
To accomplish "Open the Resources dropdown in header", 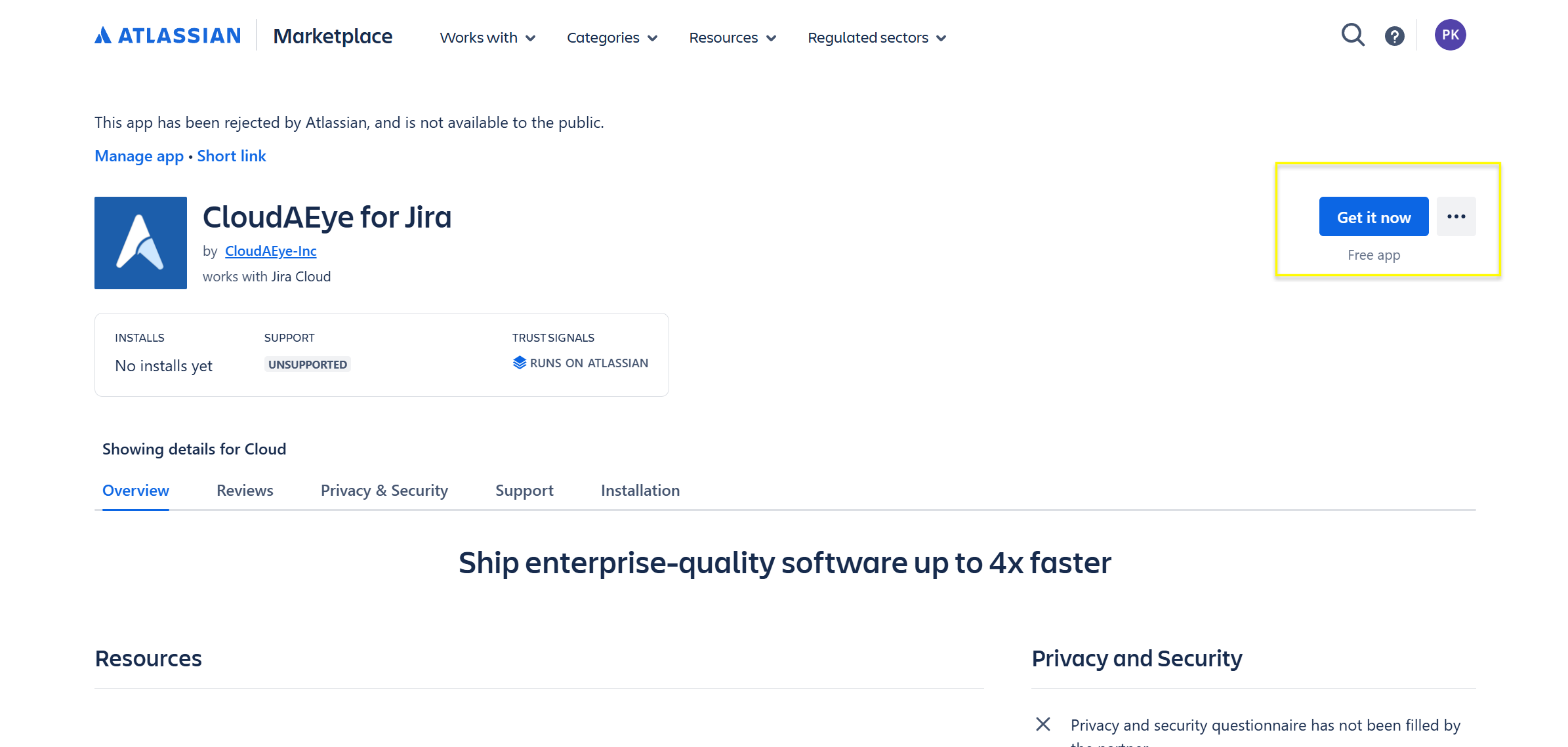I will [x=732, y=37].
